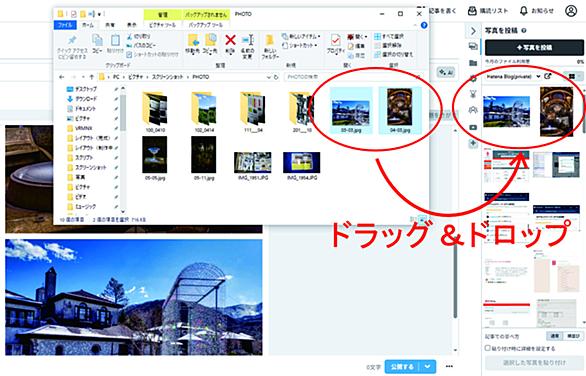The image size is (586, 376).
Task: Click Invert selection (選択の切り替え) in ribbon
Action: coord(394,55)
